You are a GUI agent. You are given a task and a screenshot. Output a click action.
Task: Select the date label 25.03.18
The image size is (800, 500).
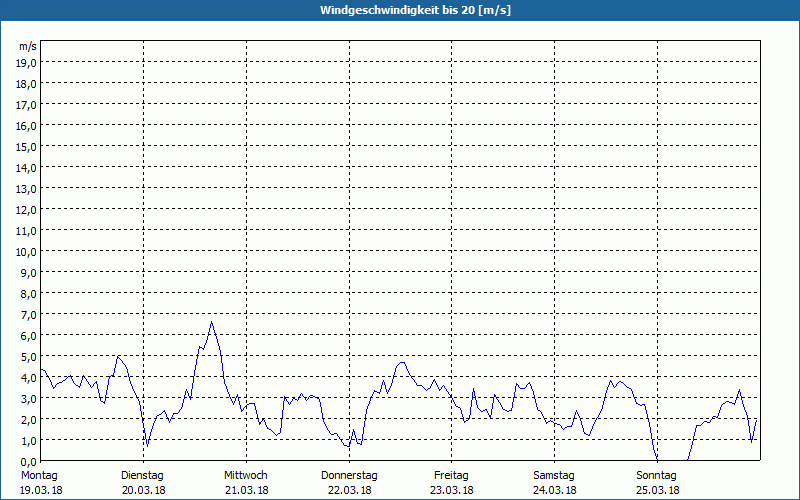click(657, 490)
